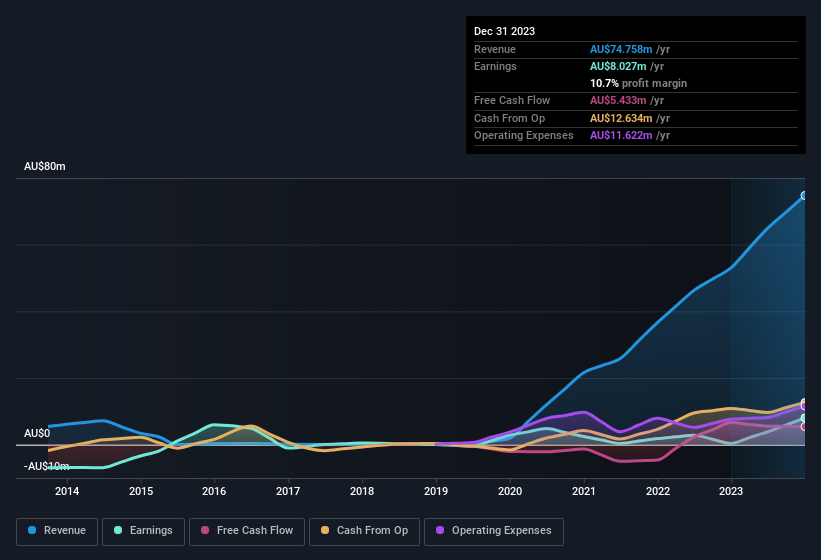This screenshot has width=821, height=560.
Task: Click the AU$80m y-axis label
Action: tap(45, 166)
